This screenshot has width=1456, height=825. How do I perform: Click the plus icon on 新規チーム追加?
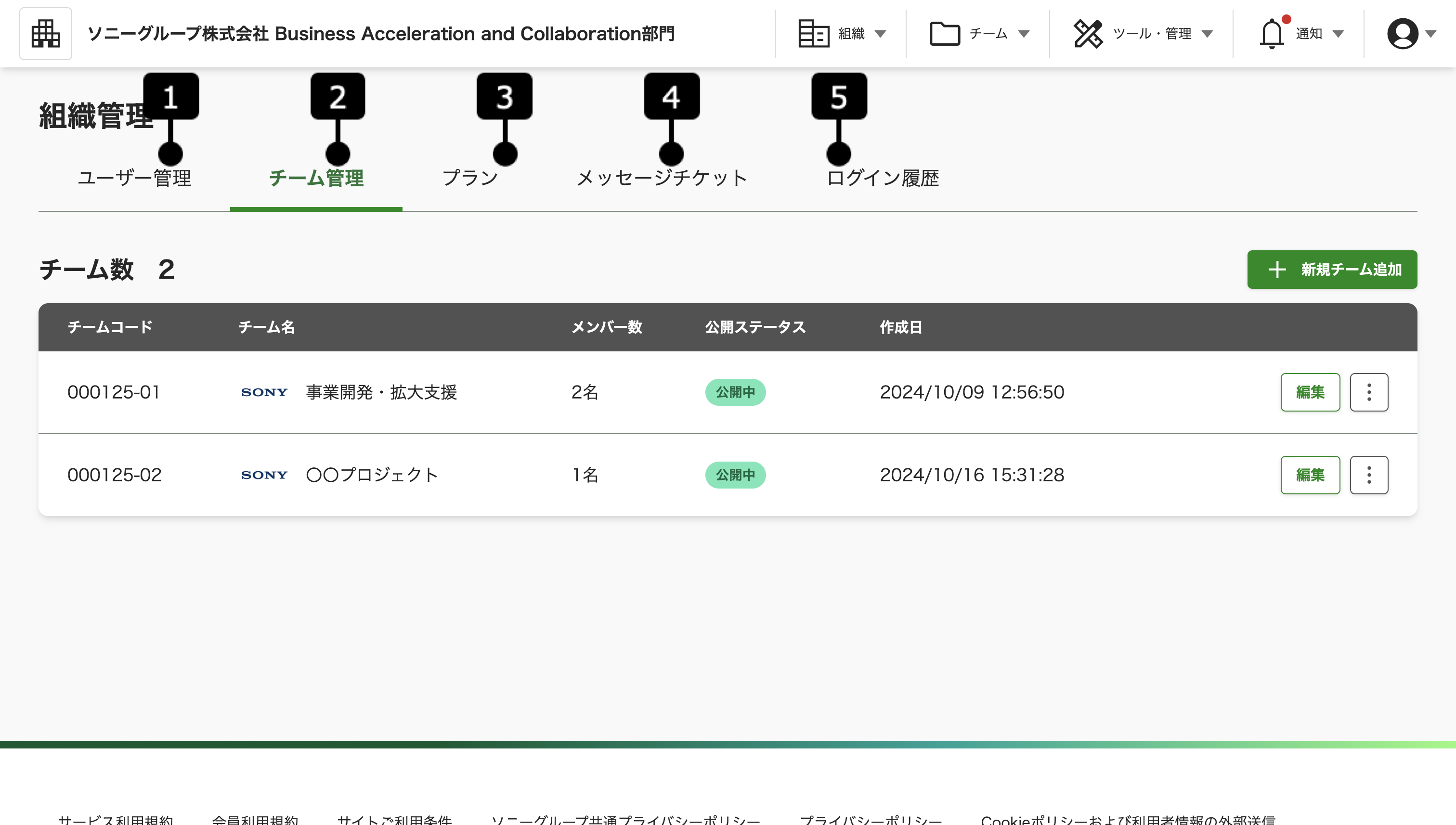1277,270
